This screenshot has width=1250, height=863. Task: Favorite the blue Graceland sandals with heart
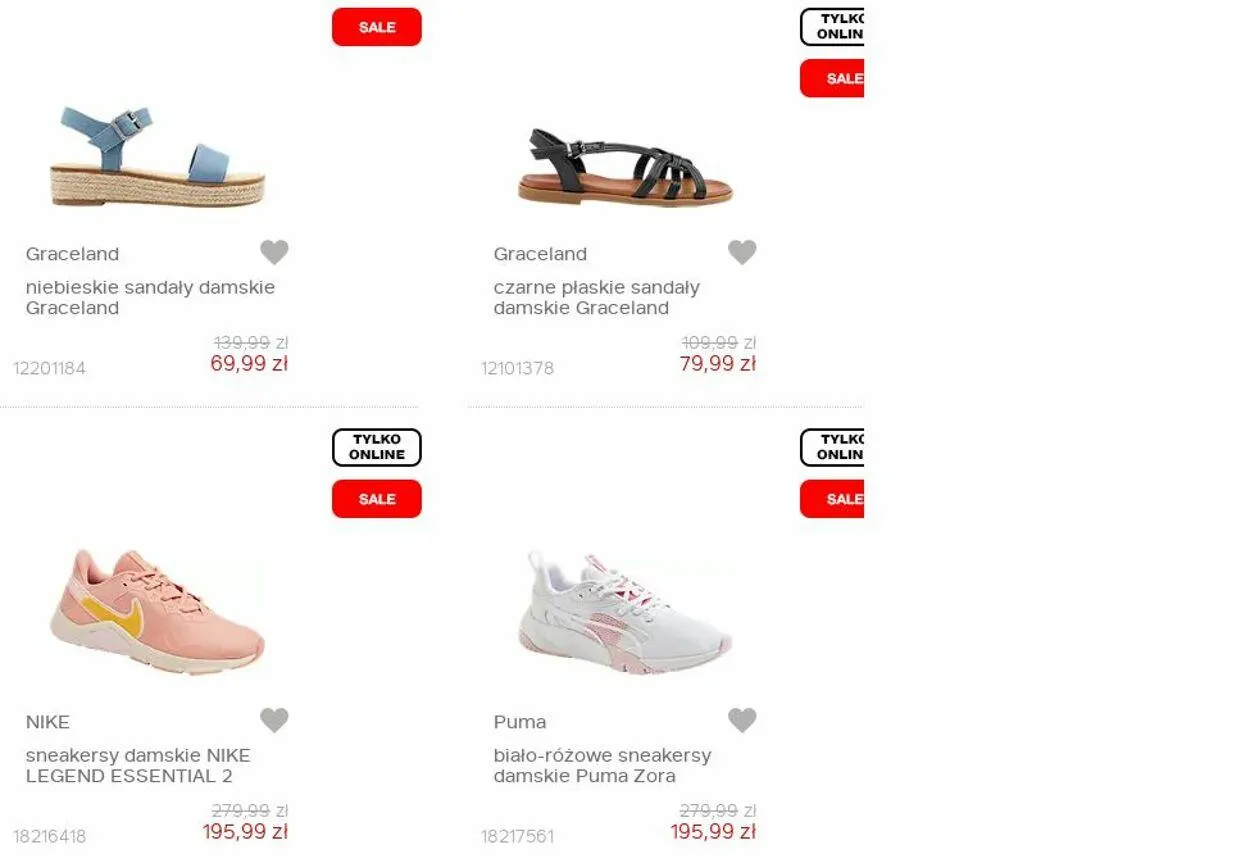pyautogui.click(x=274, y=252)
